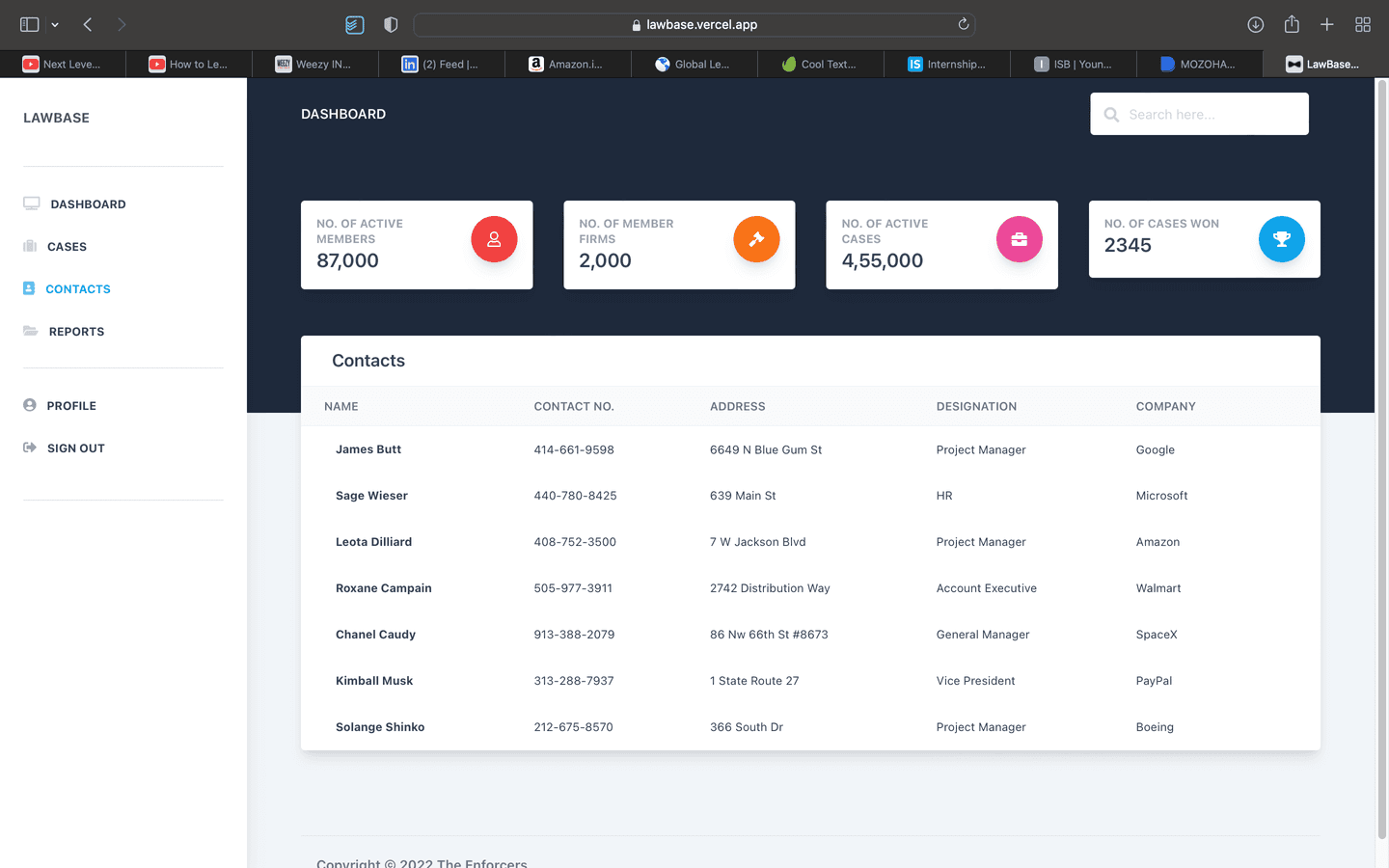Click the blue checklist extension icon
The image size is (1389, 868).
tap(355, 24)
